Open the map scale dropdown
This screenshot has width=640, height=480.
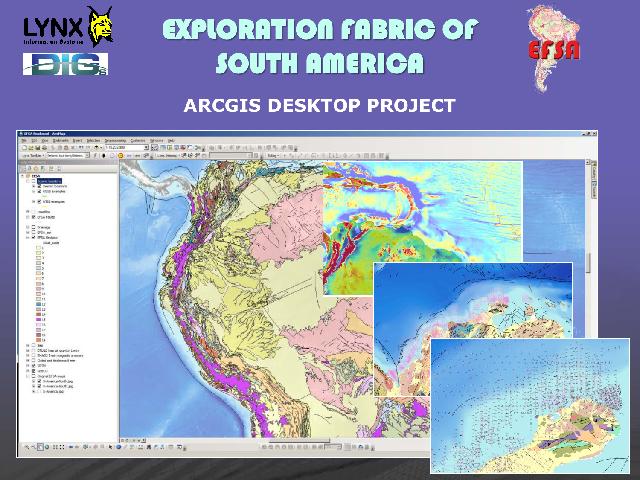click(148, 148)
